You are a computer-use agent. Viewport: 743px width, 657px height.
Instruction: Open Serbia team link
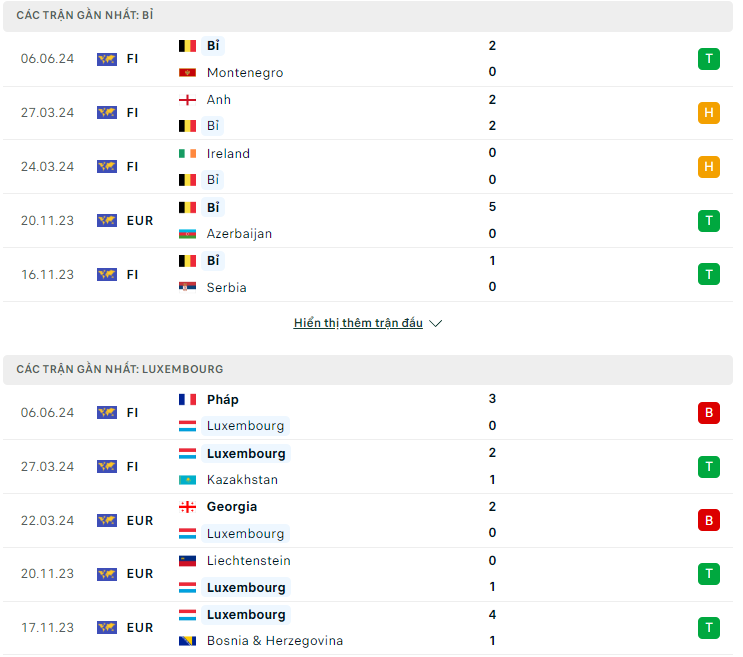pos(227,288)
